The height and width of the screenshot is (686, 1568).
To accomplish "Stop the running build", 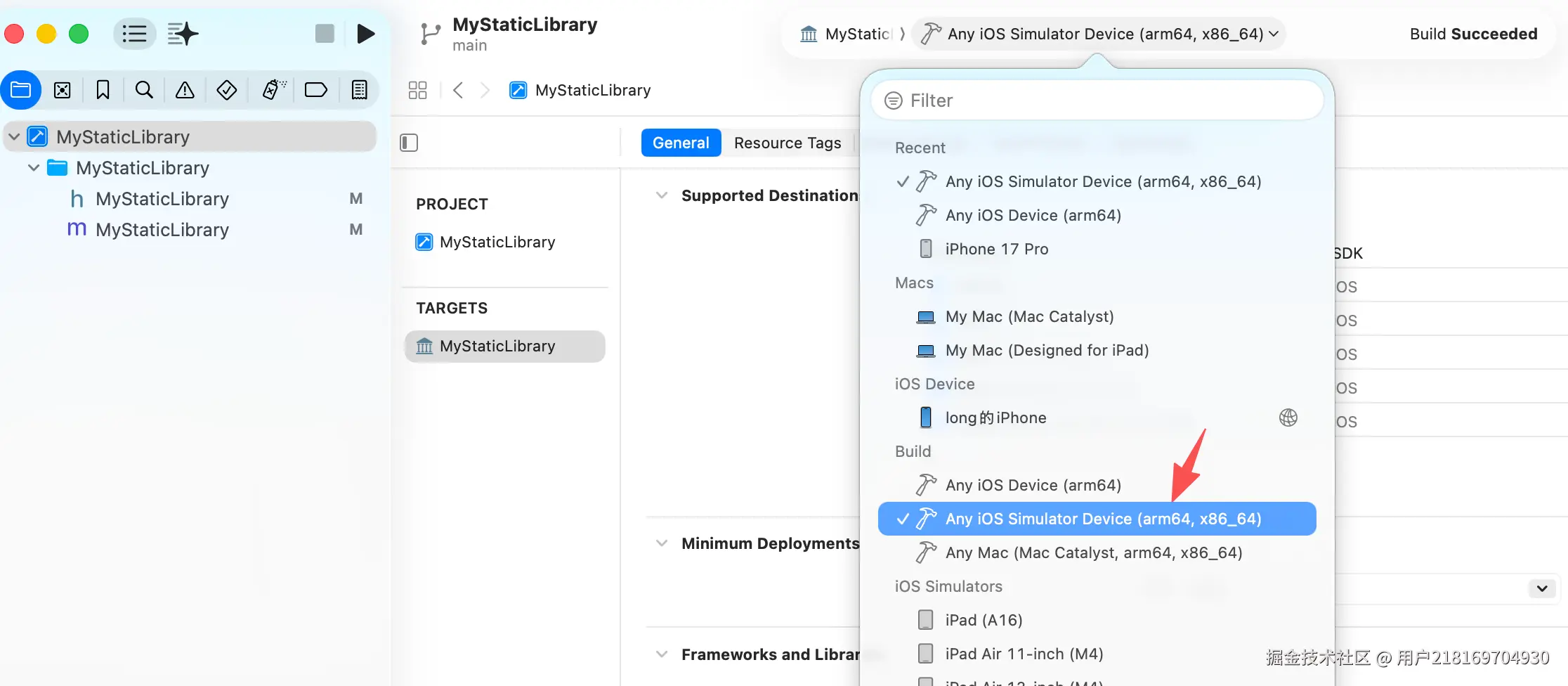I will coord(325,34).
